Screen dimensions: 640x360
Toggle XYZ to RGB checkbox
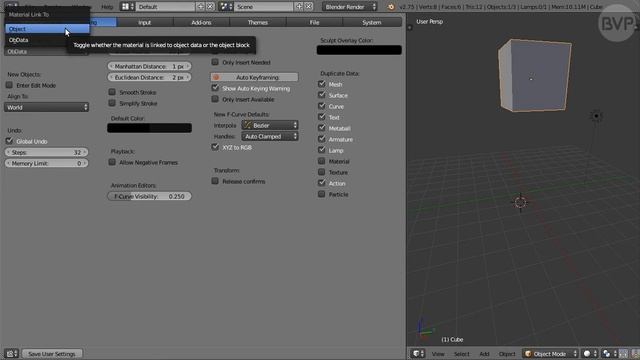[215, 147]
